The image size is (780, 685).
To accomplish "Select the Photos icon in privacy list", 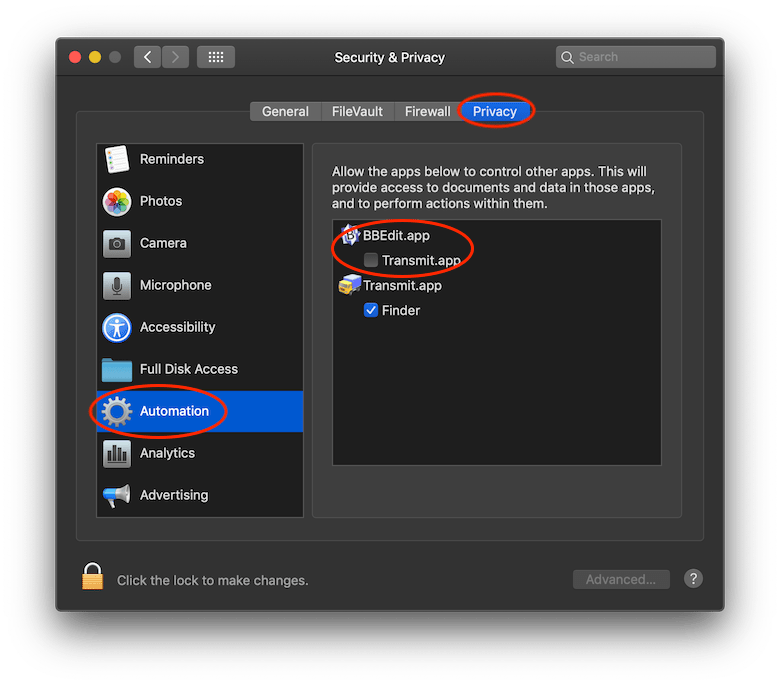I will [117, 201].
